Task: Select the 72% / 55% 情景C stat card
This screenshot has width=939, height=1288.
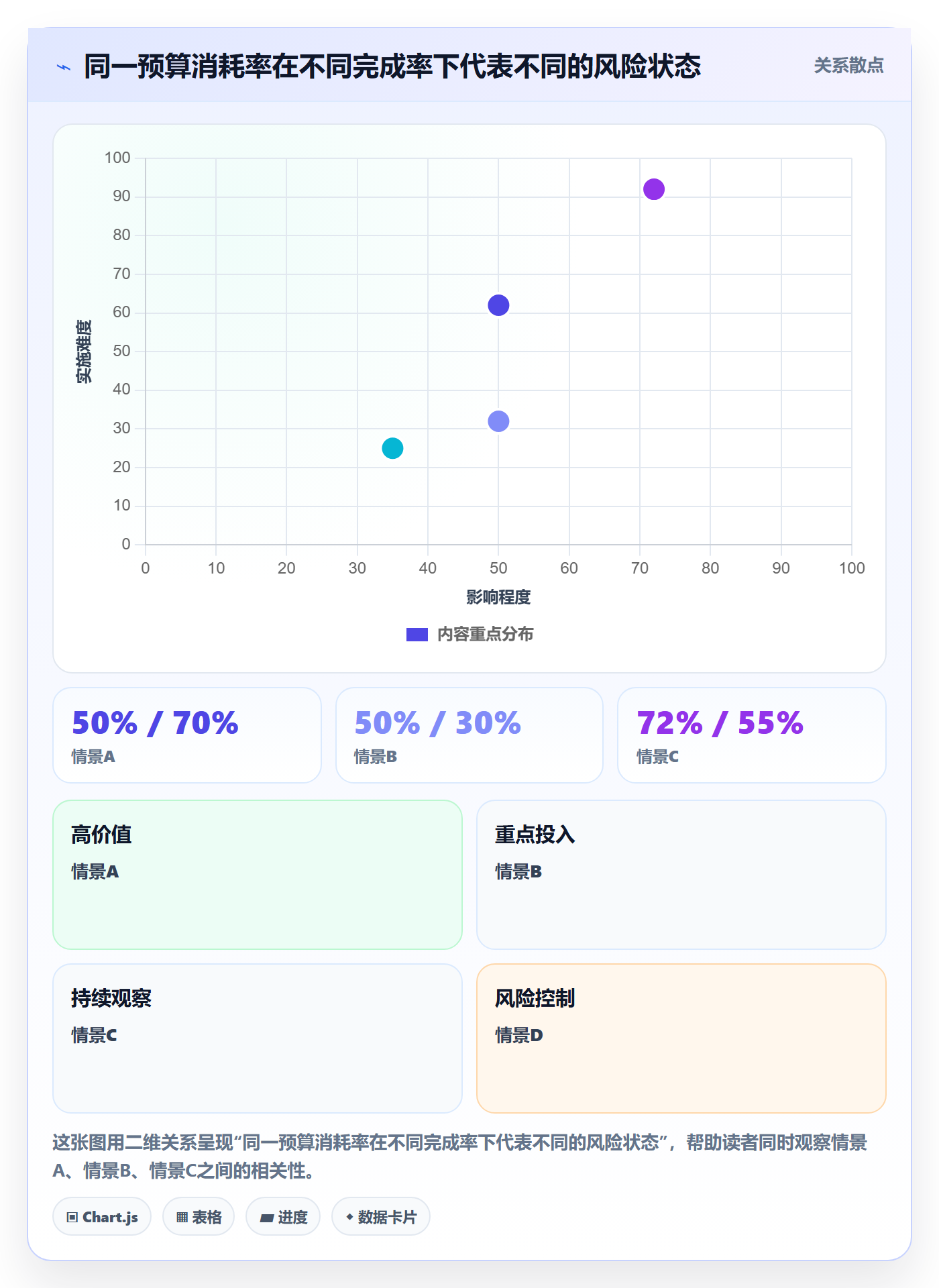Action: click(752, 735)
